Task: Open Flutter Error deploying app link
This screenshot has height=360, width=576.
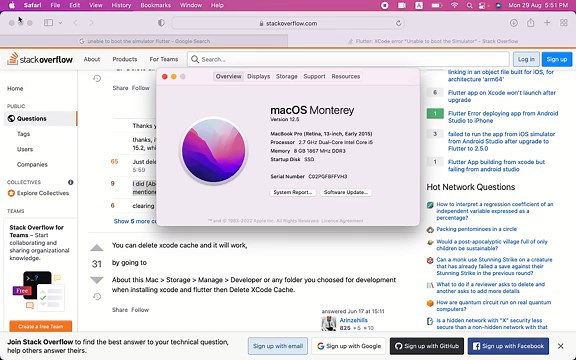Action: [x=503, y=117]
